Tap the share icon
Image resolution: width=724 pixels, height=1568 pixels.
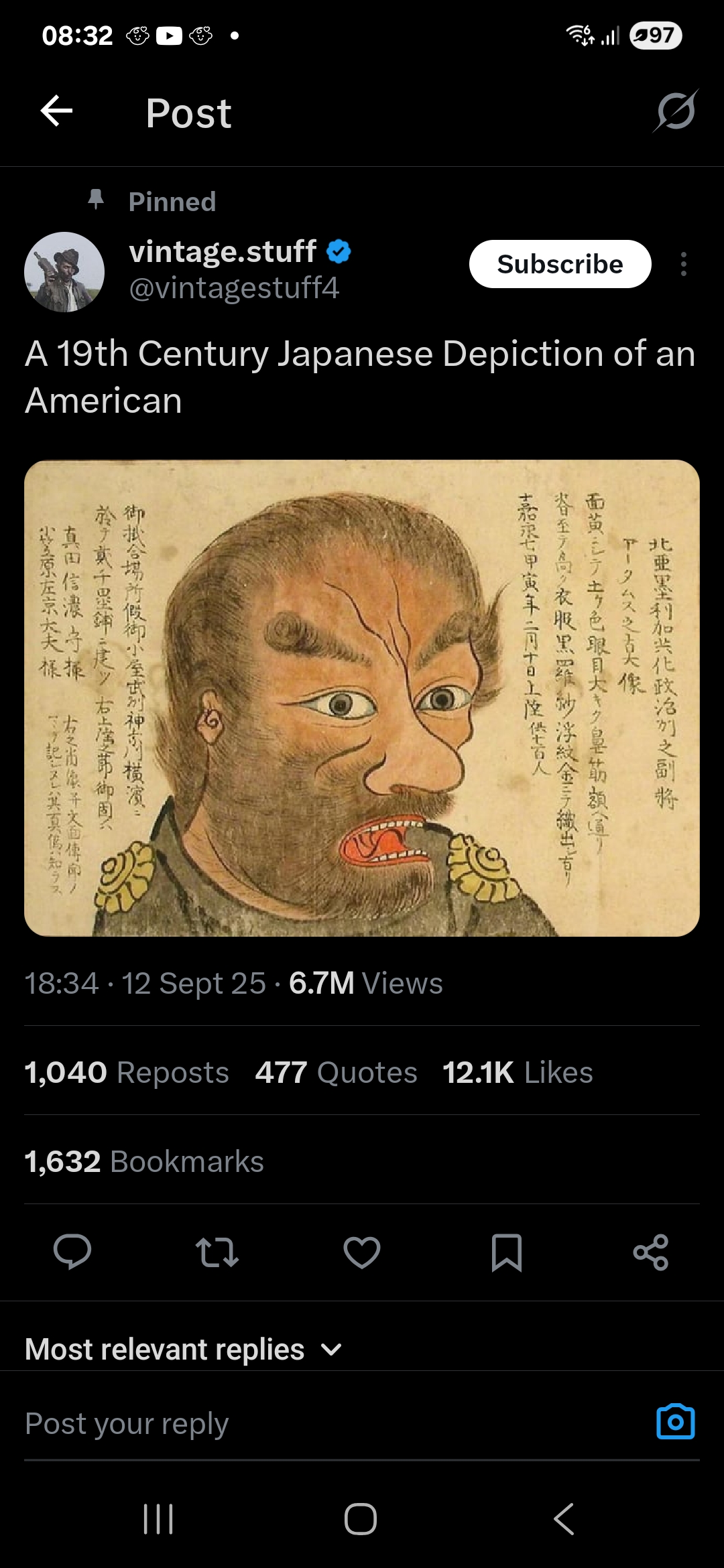(x=651, y=1252)
